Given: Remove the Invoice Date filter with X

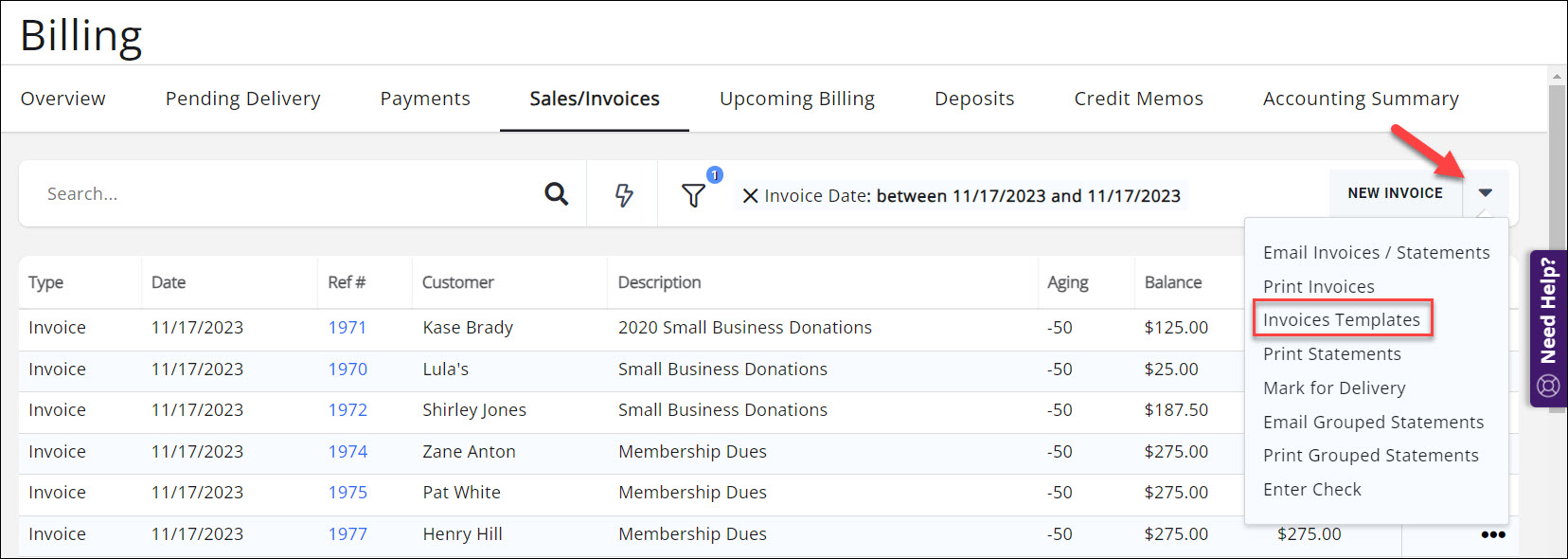Looking at the screenshot, I should point(750,196).
